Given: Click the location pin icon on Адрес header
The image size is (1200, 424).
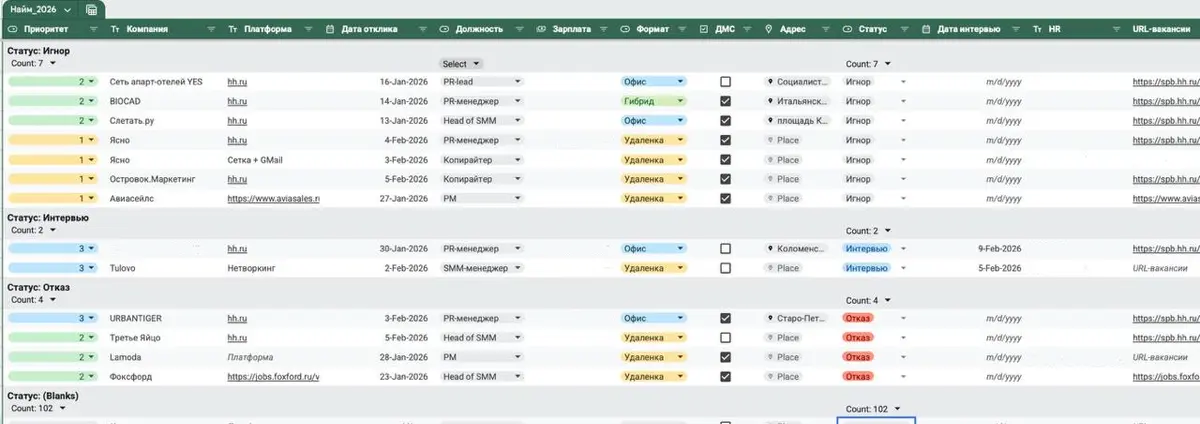Looking at the screenshot, I should click(769, 30).
